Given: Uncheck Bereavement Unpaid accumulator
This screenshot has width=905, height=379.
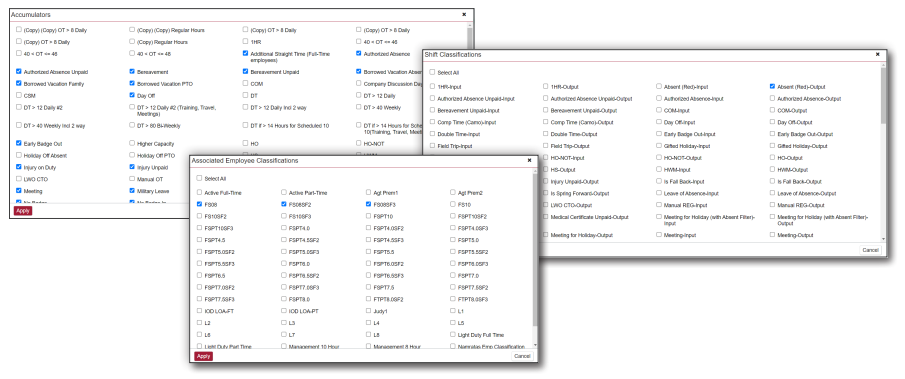Looking at the screenshot, I should pyautogui.click(x=245, y=72).
